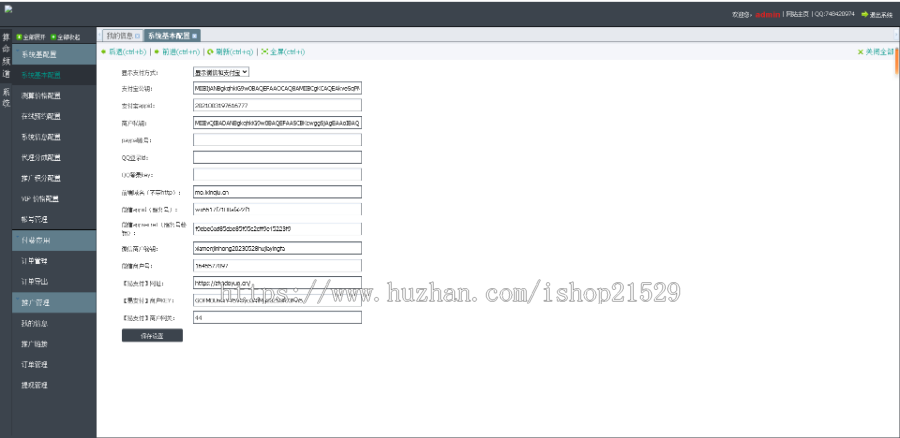Viewport: 900px width, 438px height.
Task: Open the 系统 vertical channel tab
Action: click(6, 98)
